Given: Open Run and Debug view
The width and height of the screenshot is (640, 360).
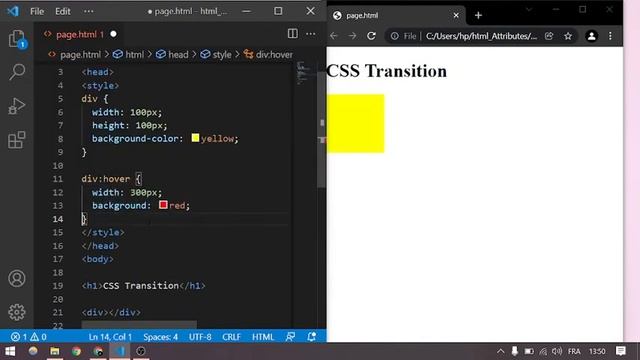Looking at the screenshot, I should [x=17, y=106].
